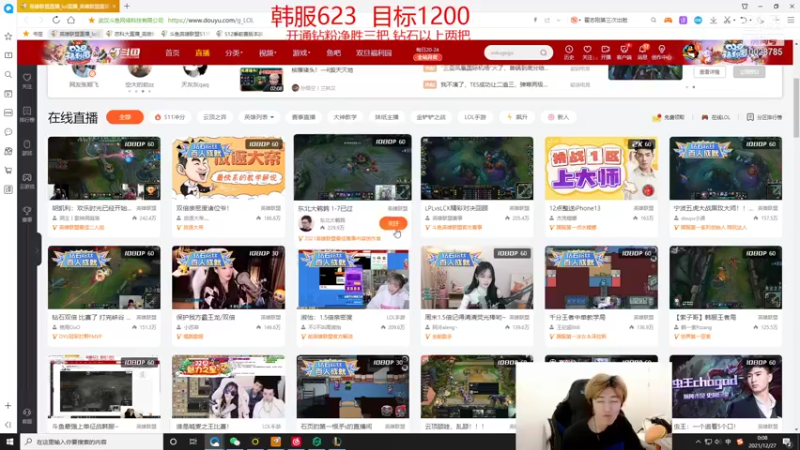The image size is (800, 450).
Task: Open 排行榜 ranking icon in left sidebar
Action: [x=27, y=114]
